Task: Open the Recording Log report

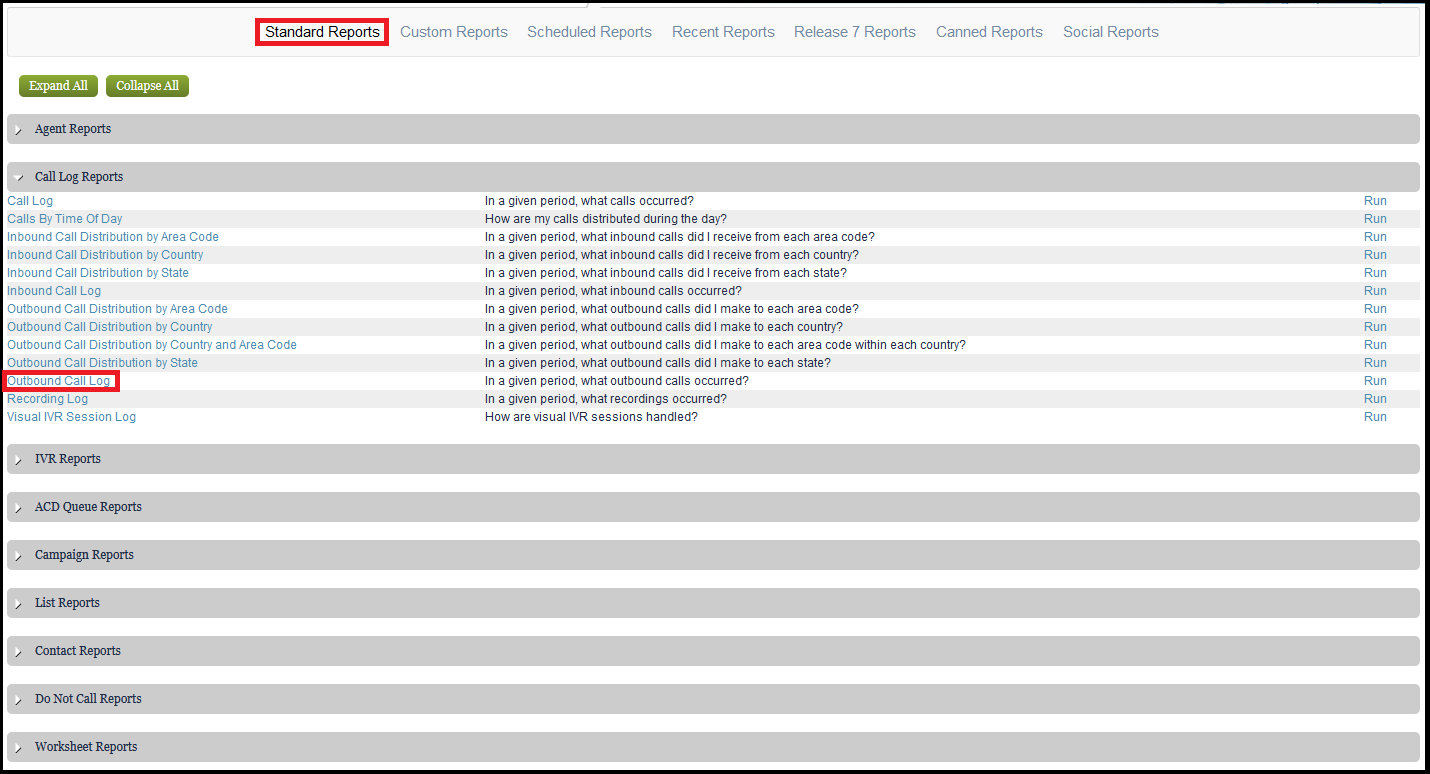Action: (x=47, y=399)
